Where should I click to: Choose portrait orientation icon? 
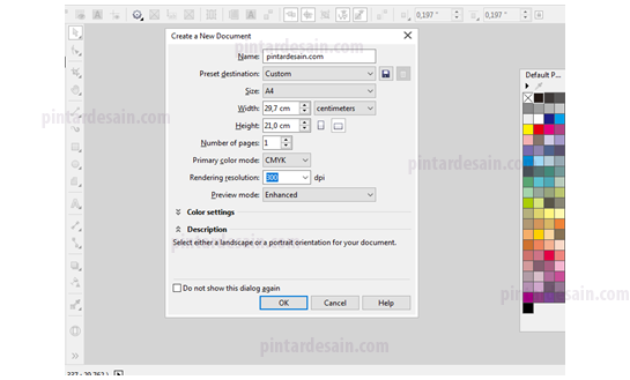point(321,126)
